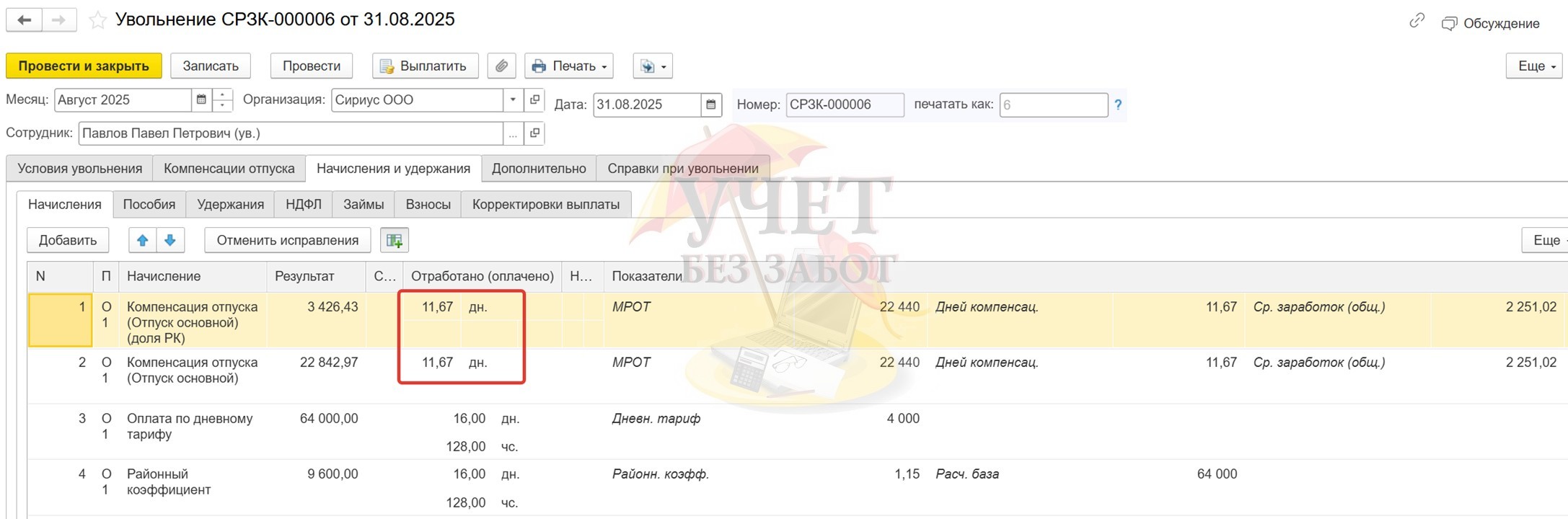This screenshot has width=1568, height=519.
Task: Open the calendar picker for Месяц field
Action: pyautogui.click(x=201, y=100)
